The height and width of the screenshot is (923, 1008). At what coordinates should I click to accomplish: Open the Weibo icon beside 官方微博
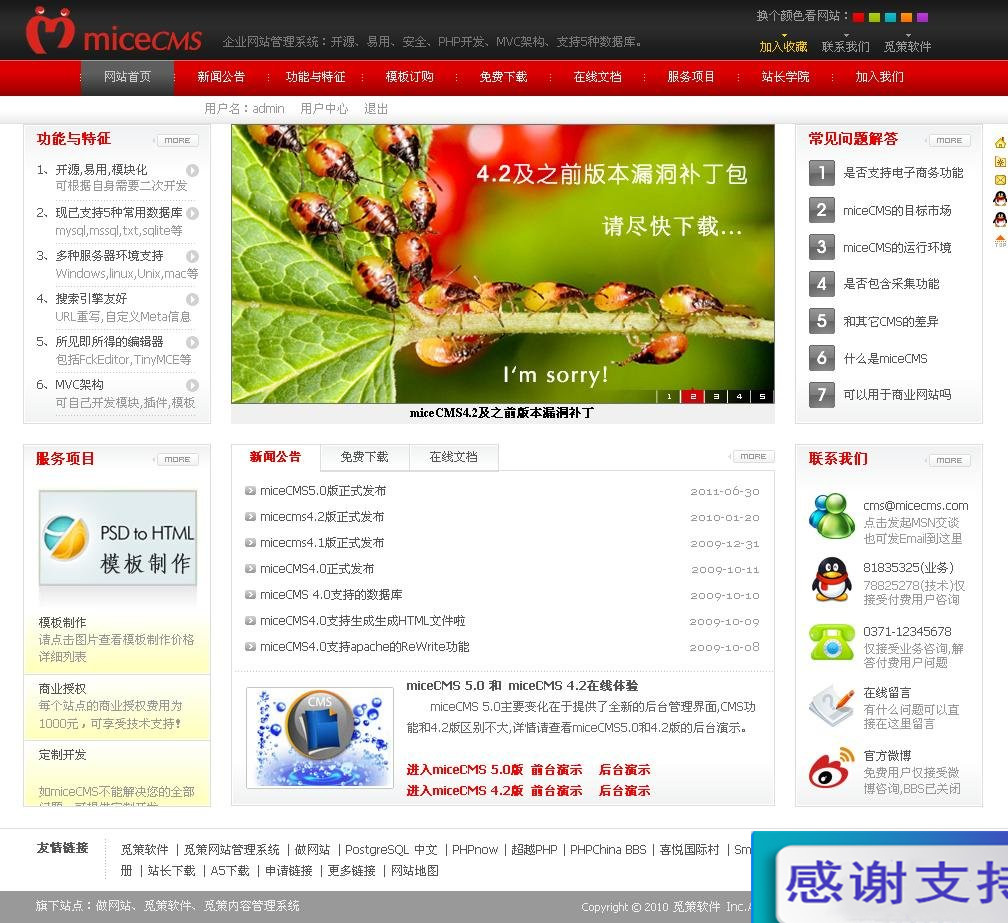(x=832, y=767)
